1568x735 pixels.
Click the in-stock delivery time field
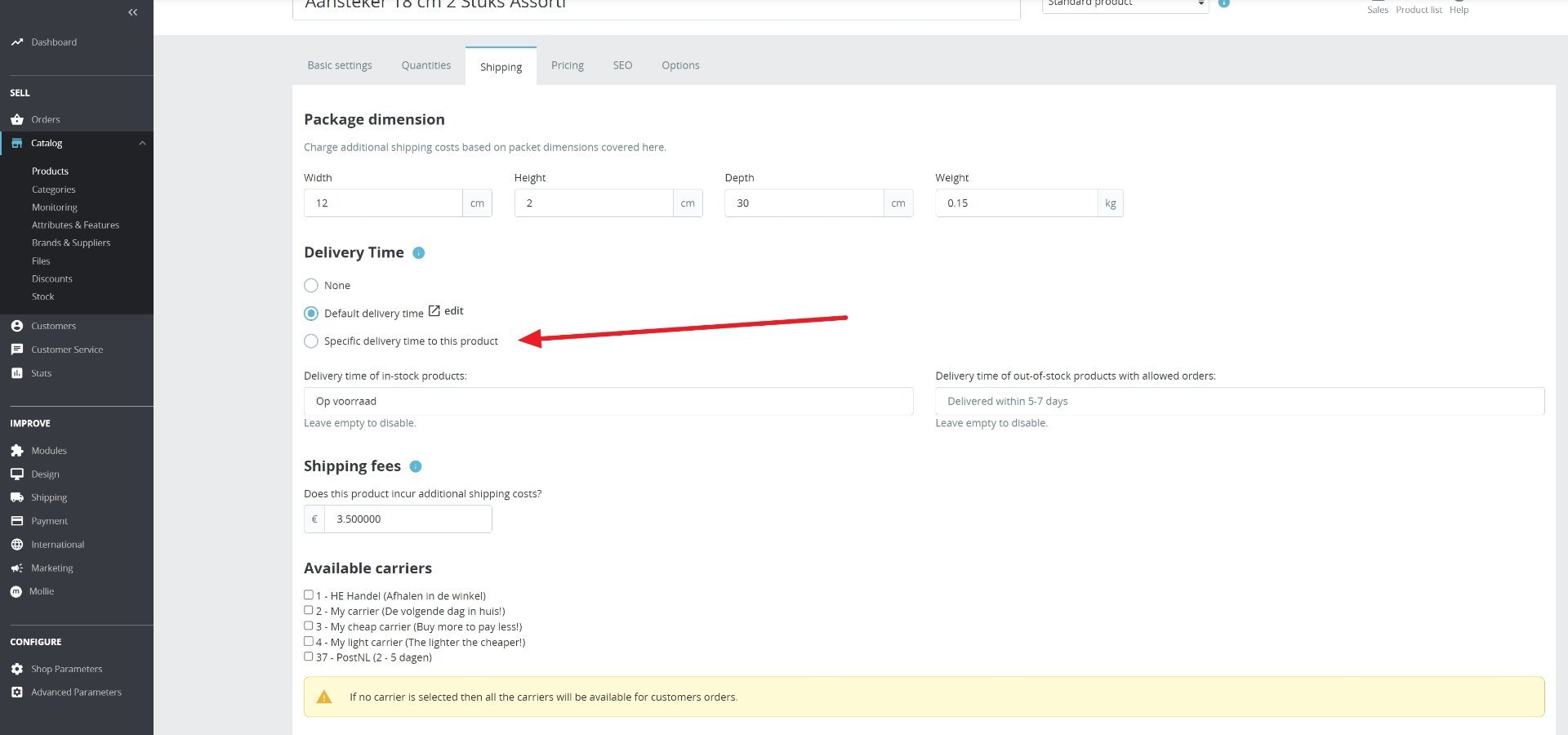(x=608, y=401)
